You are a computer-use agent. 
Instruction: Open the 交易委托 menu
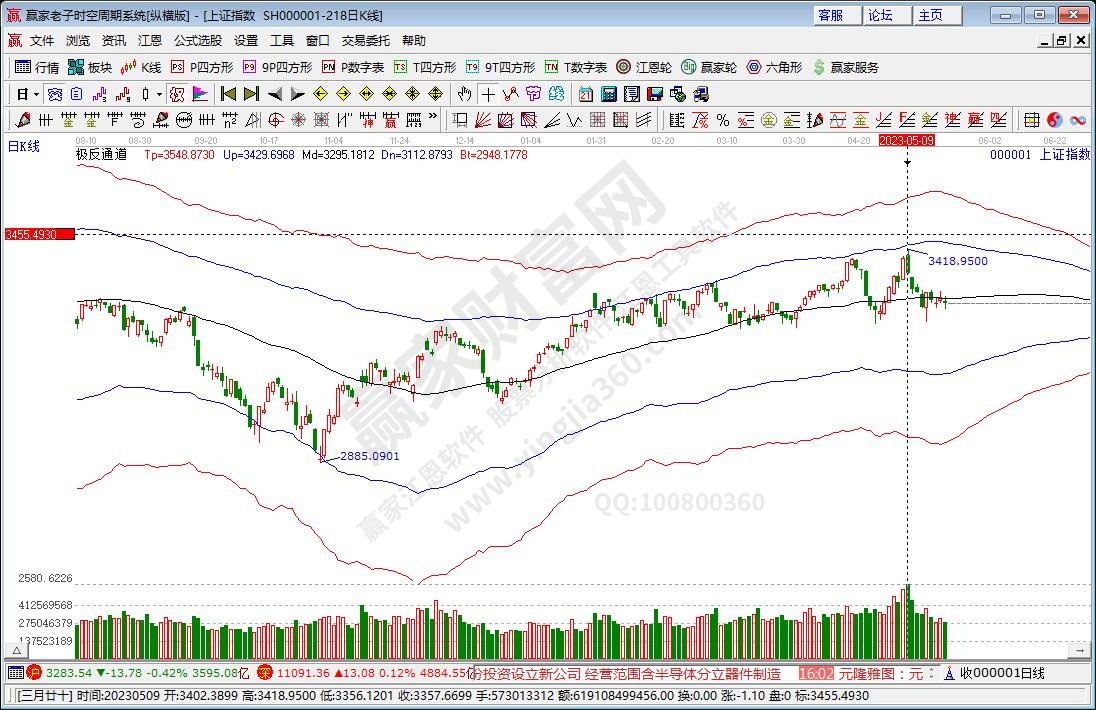[366, 41]
